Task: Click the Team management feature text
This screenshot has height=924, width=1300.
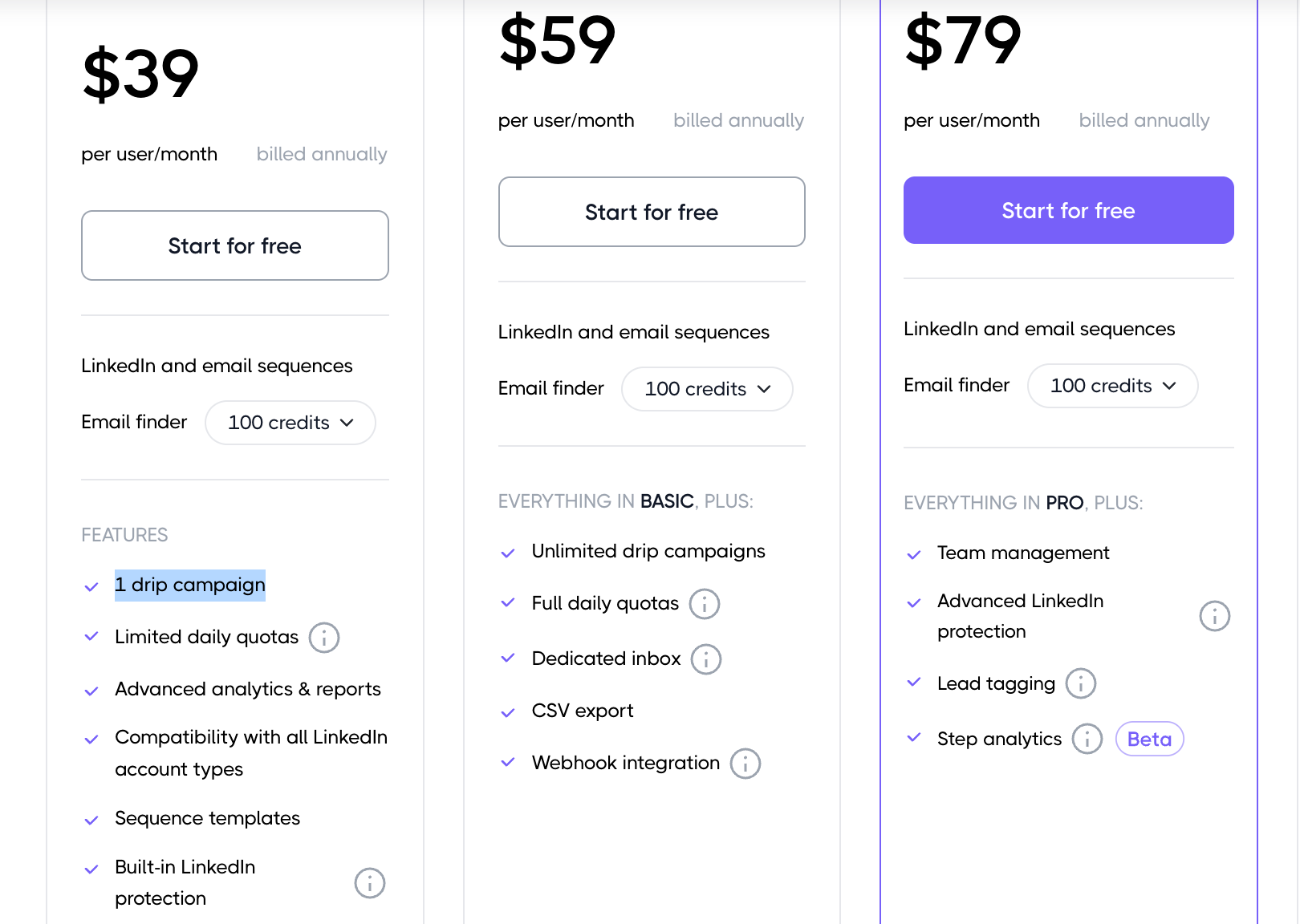Action: 1023,553
